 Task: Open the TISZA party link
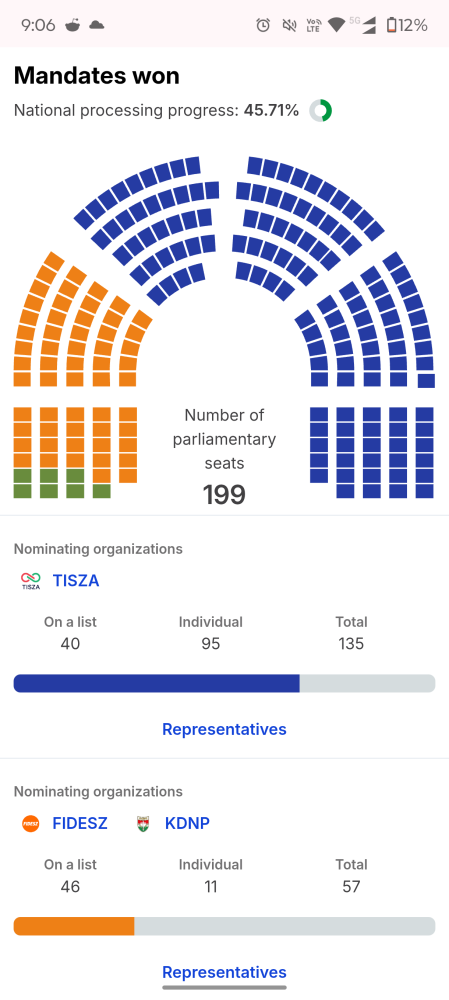(x=76, y=581)
